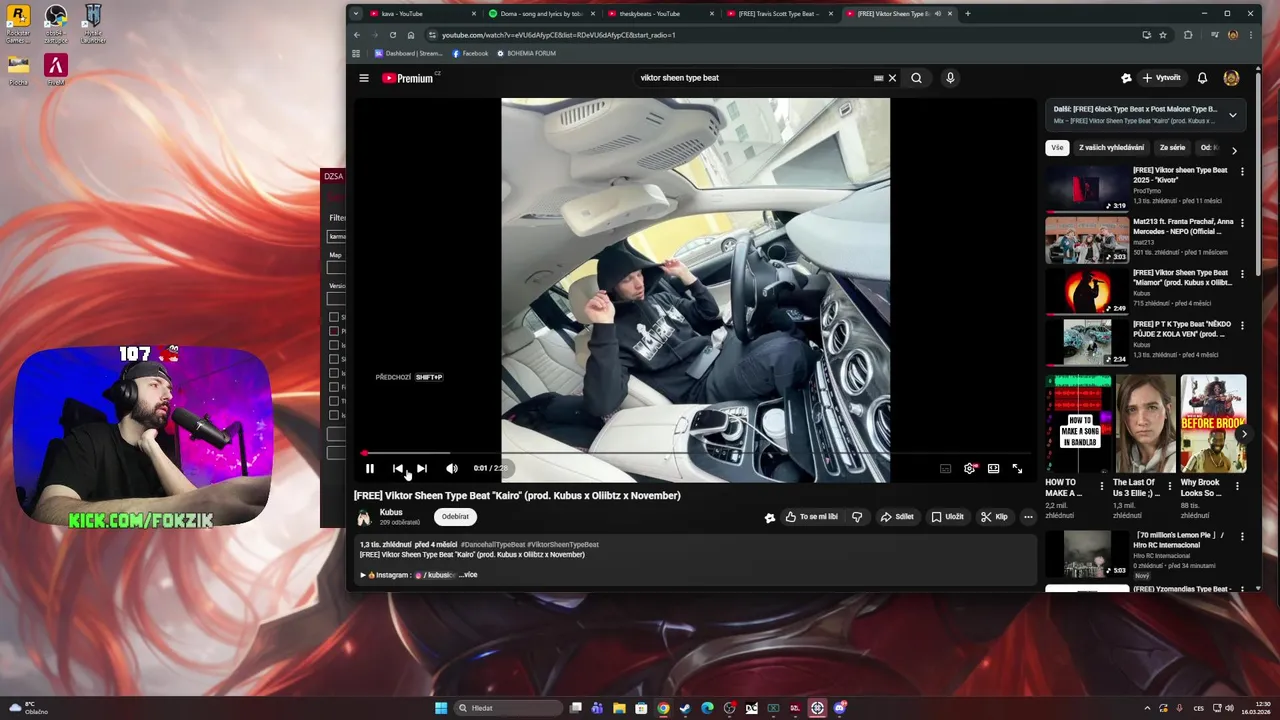Switch to 'theskybeats - YouTube' tab

tap(660, 14)
